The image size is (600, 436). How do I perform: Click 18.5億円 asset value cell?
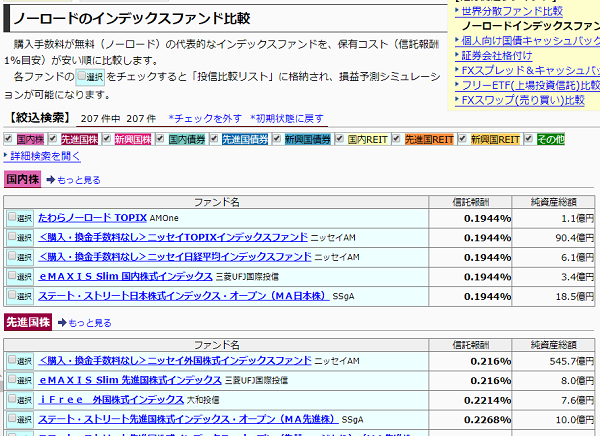553,296
